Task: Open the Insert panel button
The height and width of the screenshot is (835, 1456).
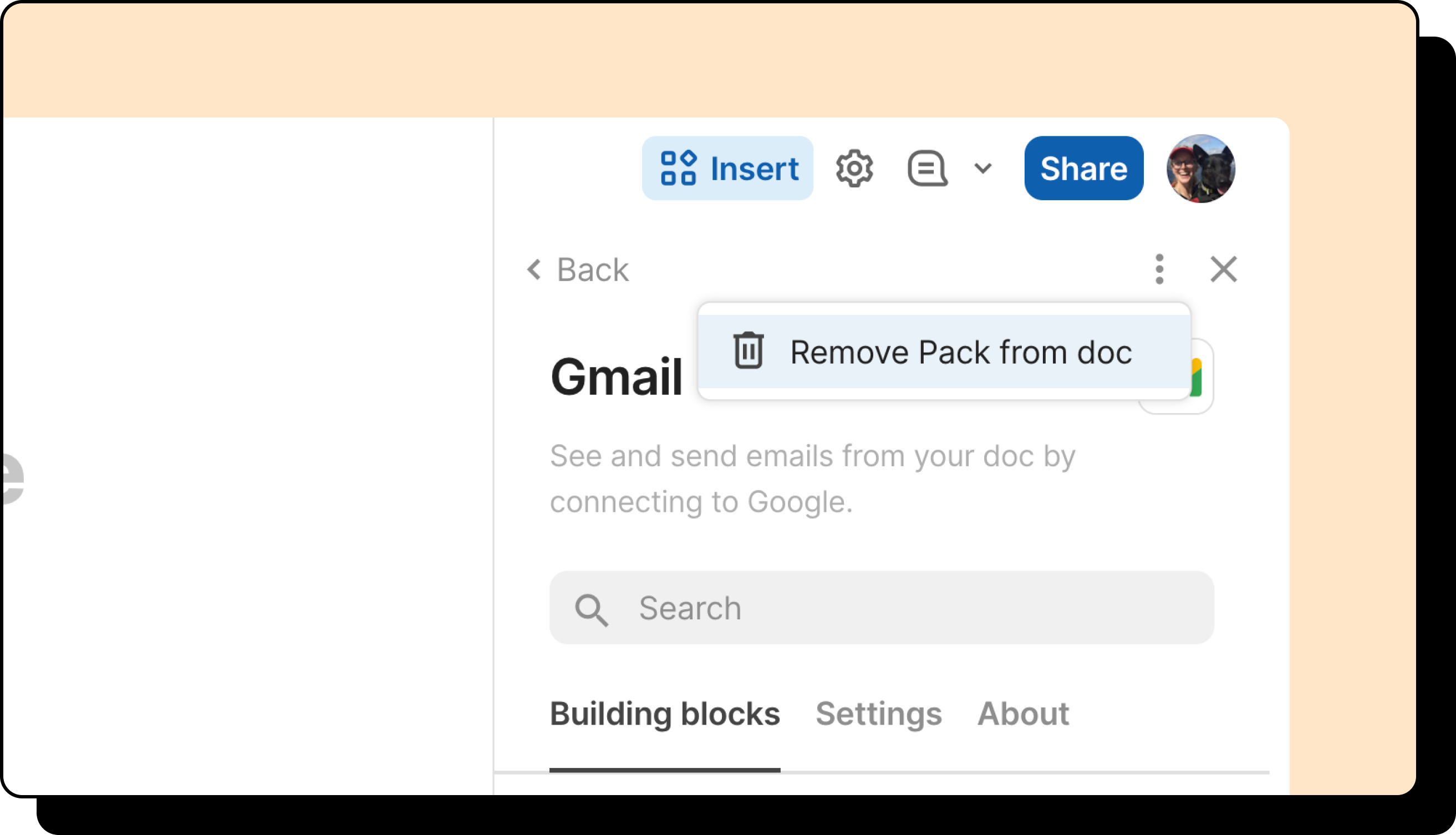Action: [x=727, y=168]
